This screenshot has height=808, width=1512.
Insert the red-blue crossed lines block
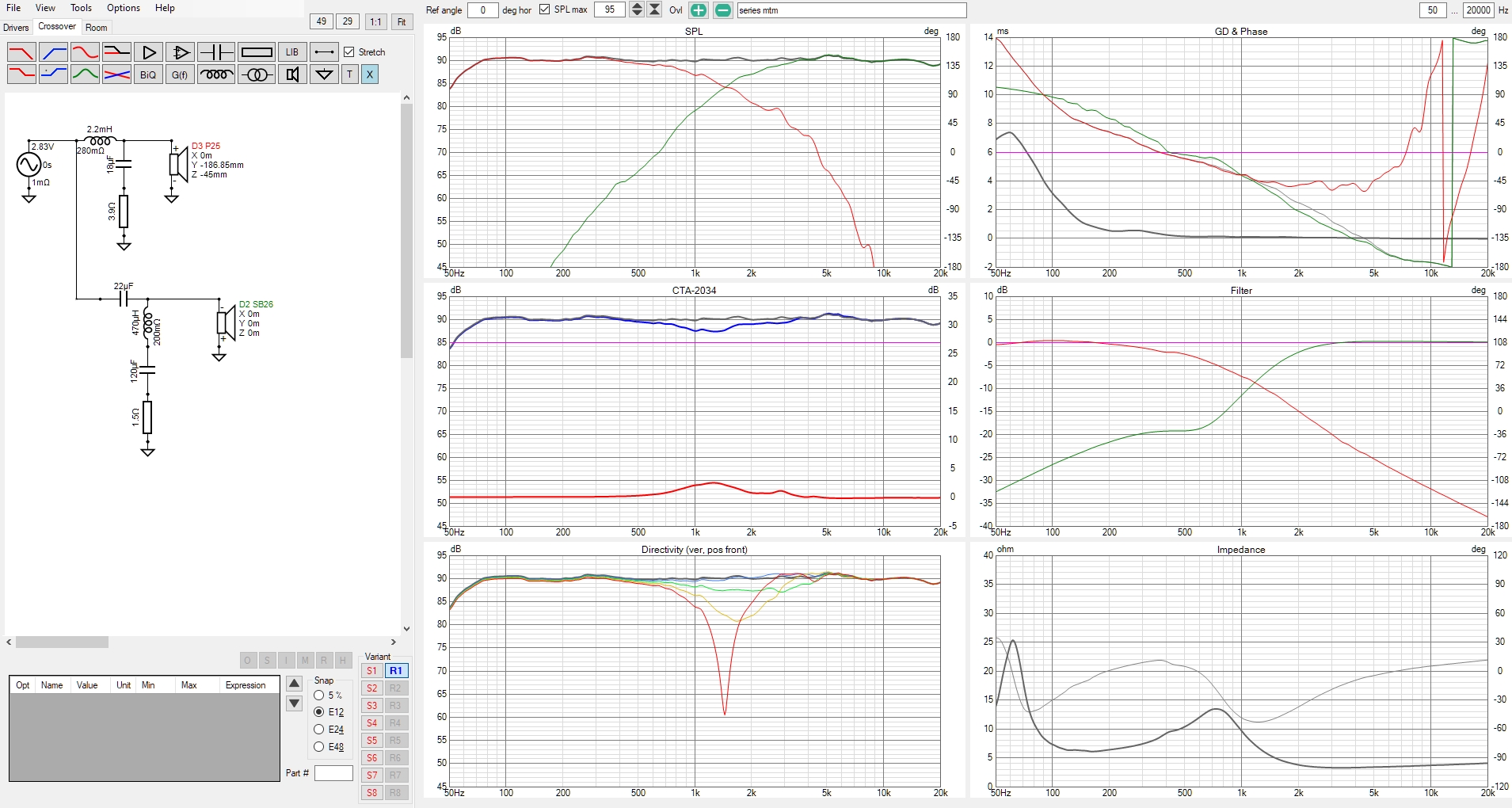coord(116,74)
